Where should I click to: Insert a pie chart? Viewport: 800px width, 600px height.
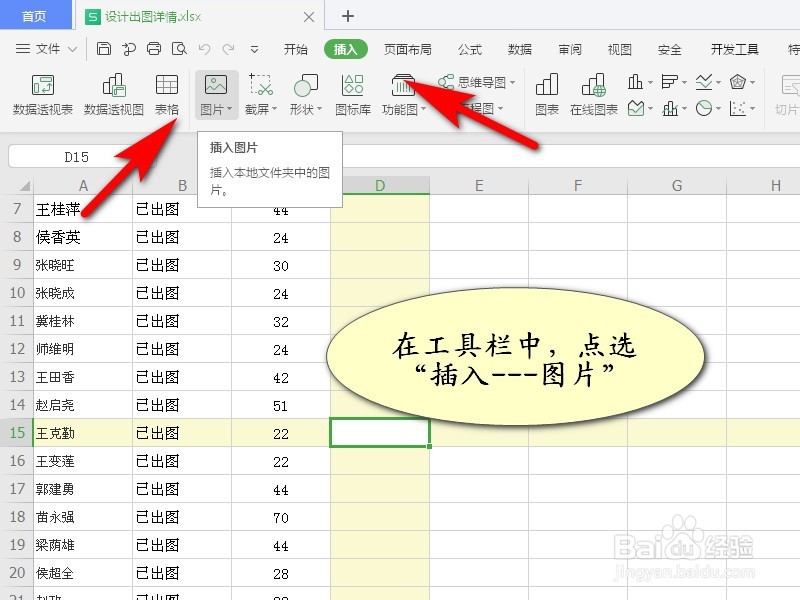[705, 107]
